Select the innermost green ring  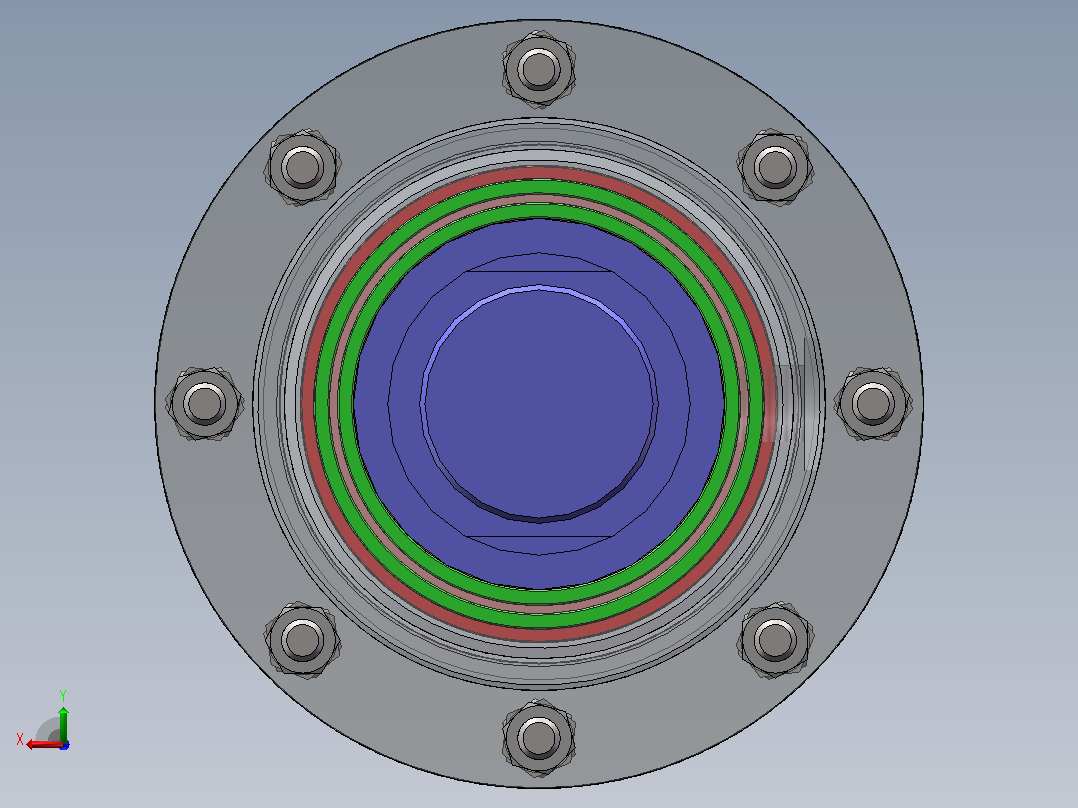pos(539,211)
